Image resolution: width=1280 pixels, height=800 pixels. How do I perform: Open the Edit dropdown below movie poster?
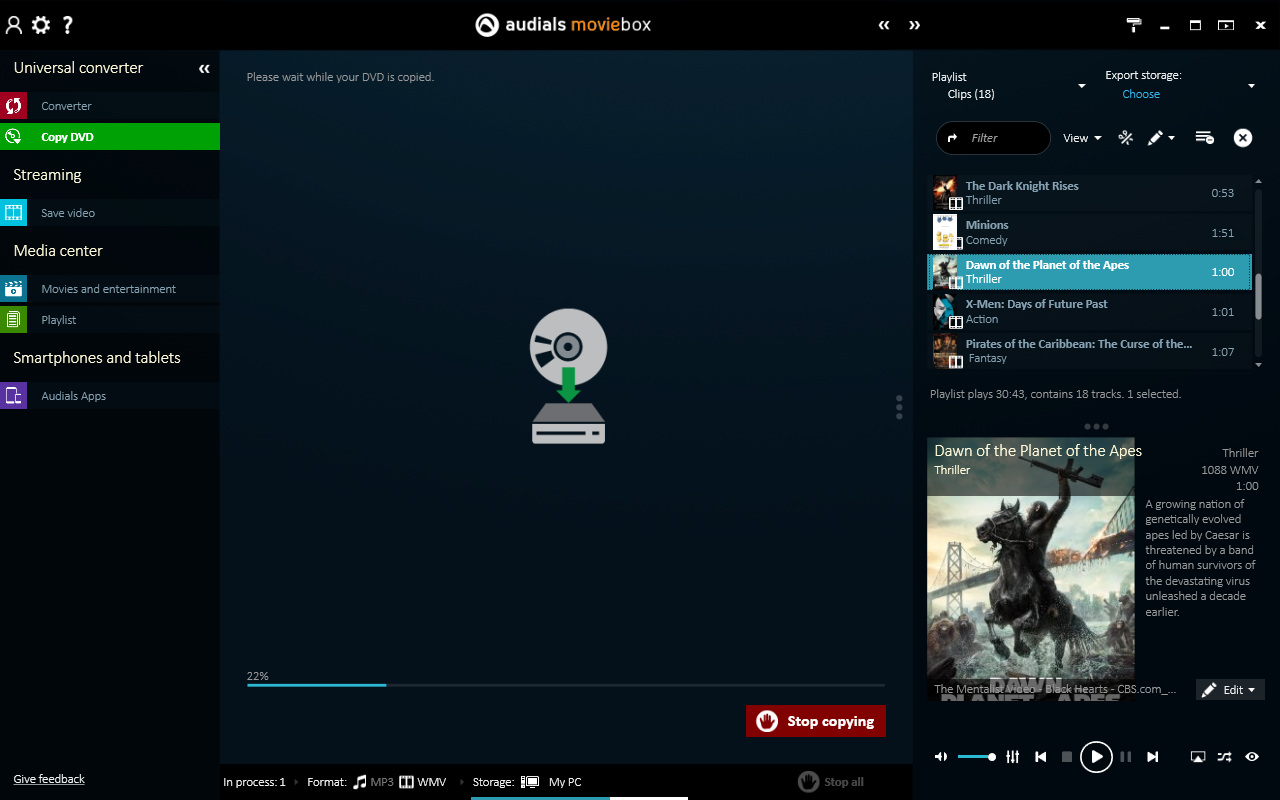pyautogui.click(x=1230, y=690)
